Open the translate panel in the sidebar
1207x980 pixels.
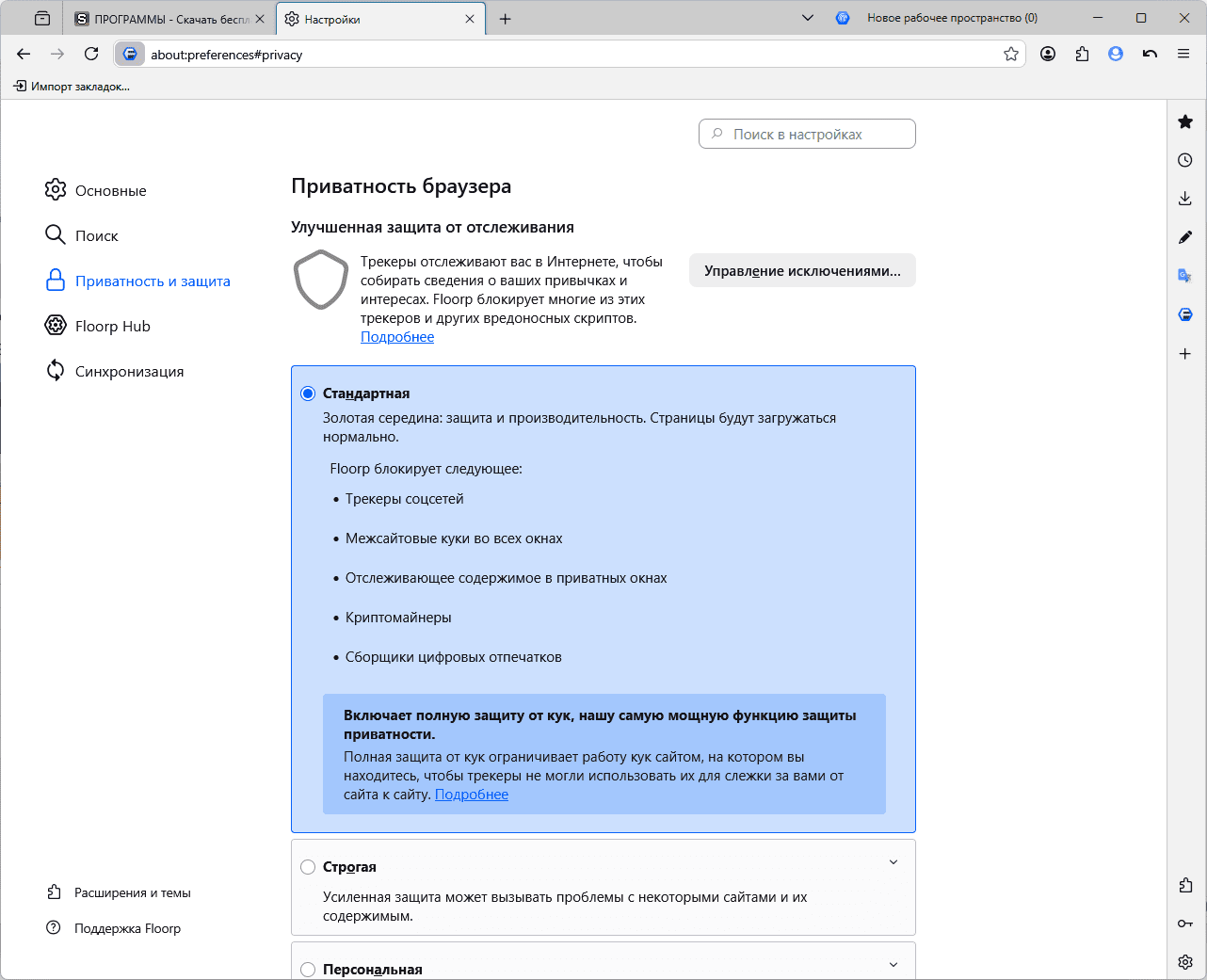1185,276
